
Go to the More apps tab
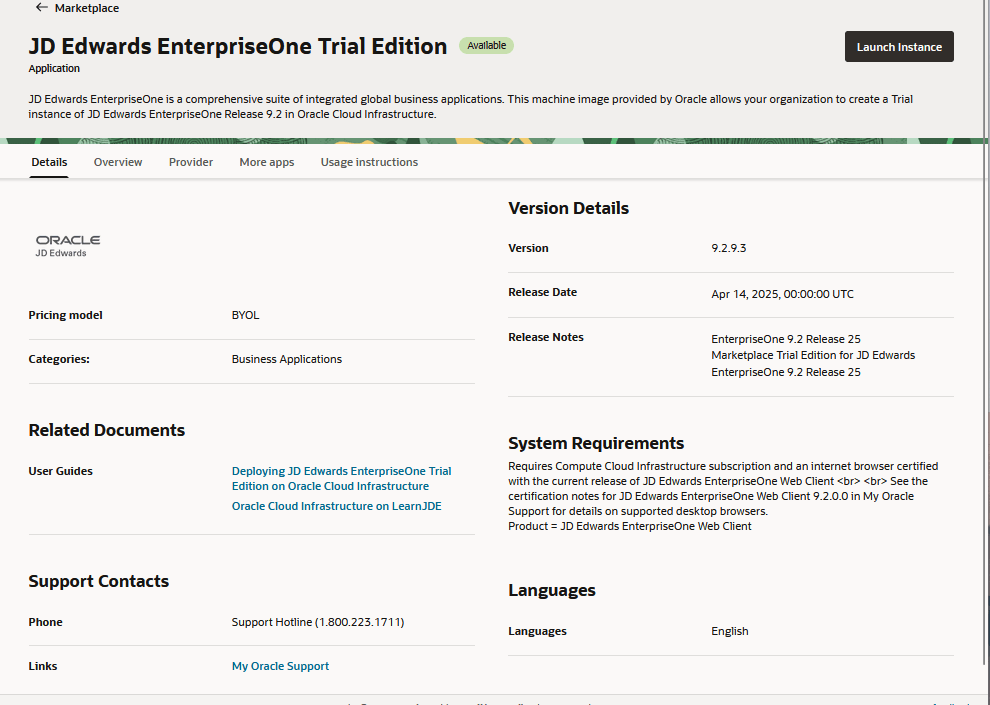266,162
